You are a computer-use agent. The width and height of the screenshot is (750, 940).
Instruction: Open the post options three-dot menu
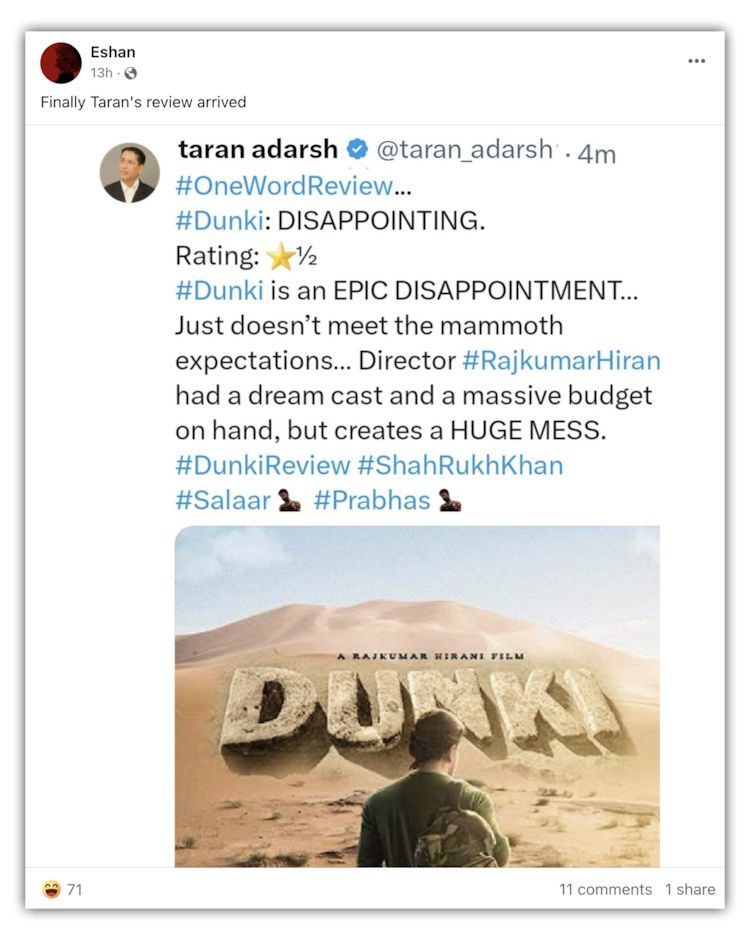[x=696, y=61]
